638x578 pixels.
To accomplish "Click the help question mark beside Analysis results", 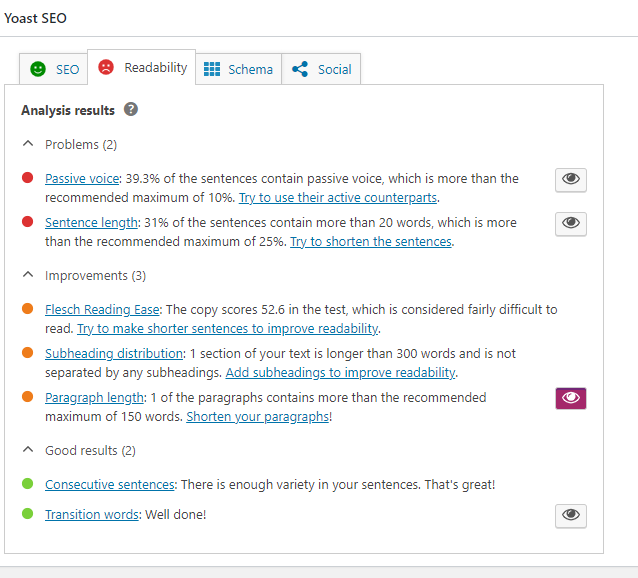I will [131, 109].
